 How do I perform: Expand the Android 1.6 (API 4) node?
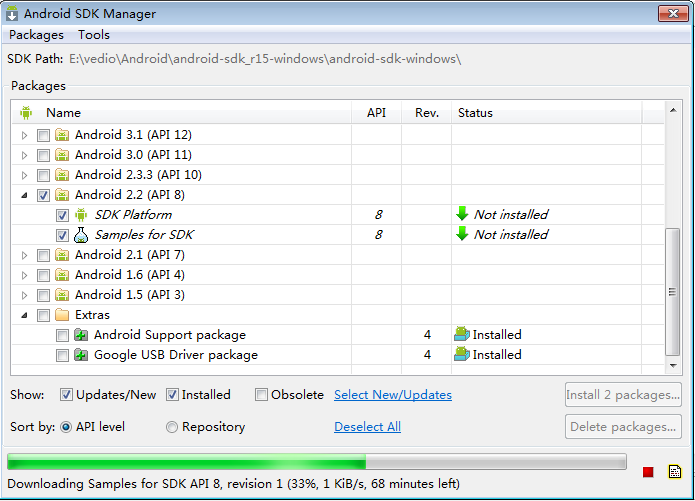pos(24,275)
